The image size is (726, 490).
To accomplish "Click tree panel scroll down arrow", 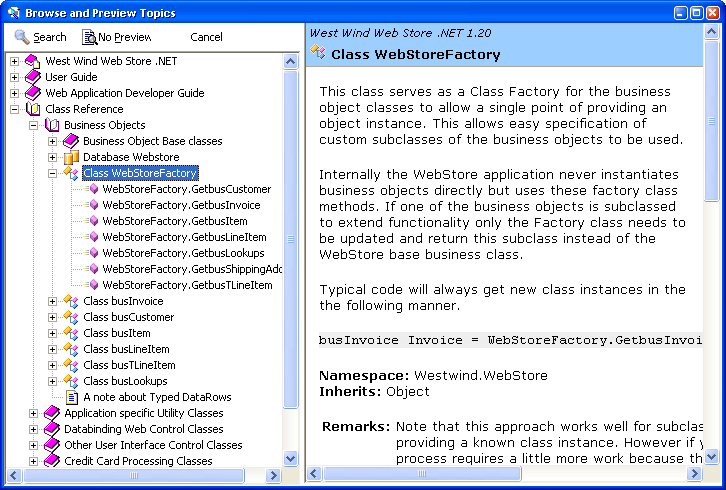I will click(290, 459).
